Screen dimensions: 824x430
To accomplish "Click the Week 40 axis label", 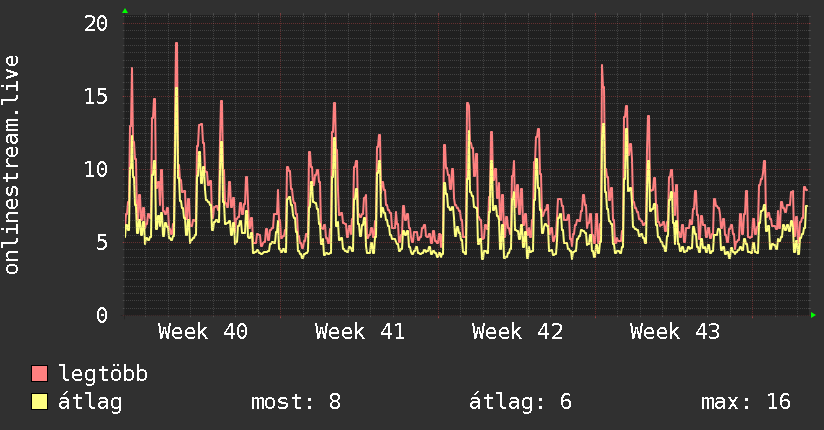I will [203, 332].
